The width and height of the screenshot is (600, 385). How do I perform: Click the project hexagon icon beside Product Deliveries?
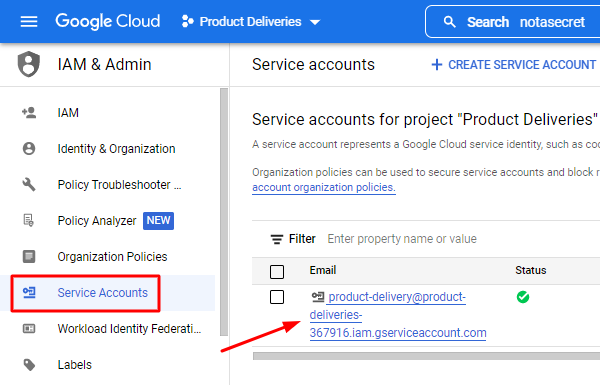click(187, 21)
